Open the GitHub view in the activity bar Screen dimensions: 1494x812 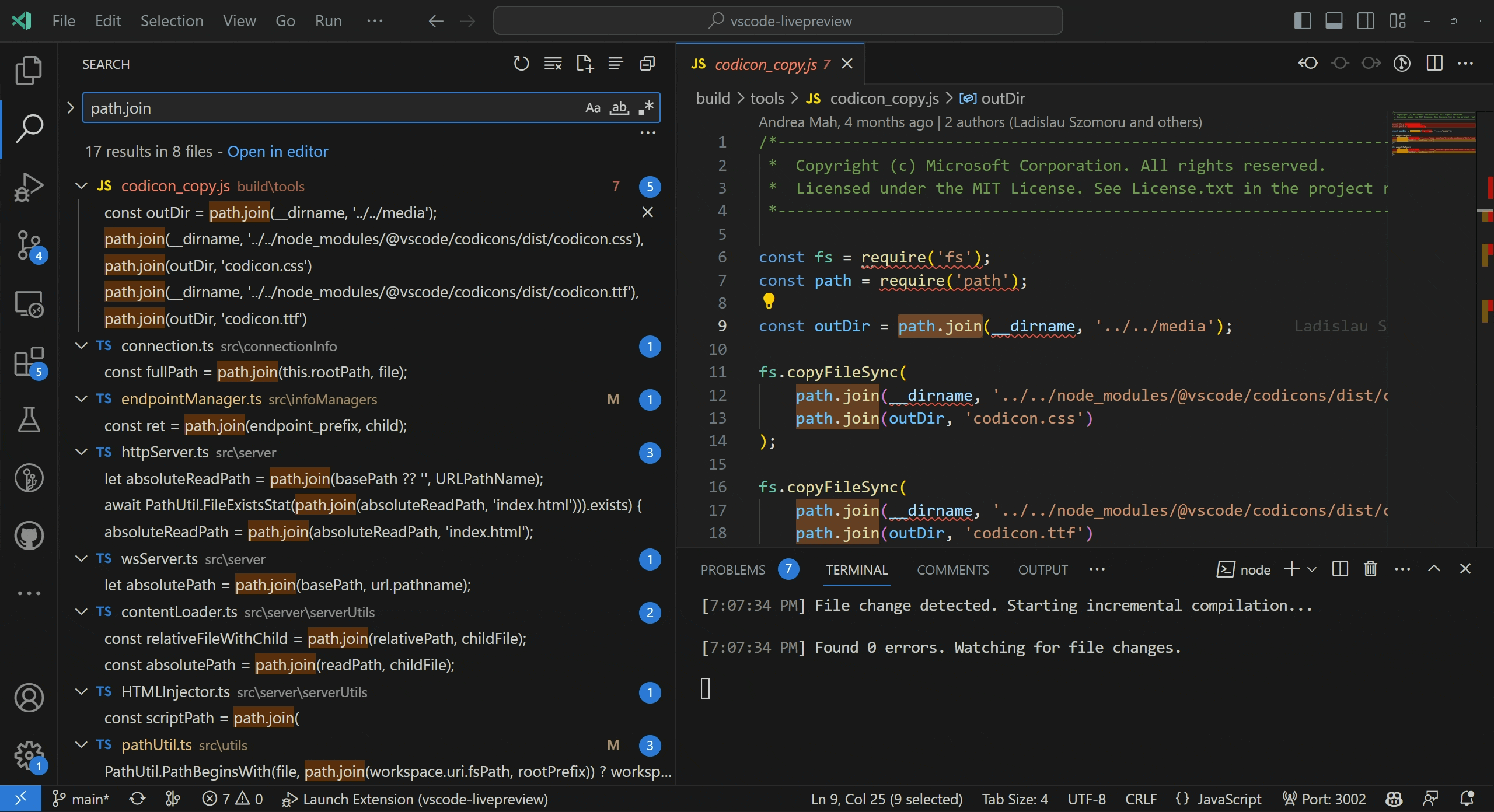pyautogui.click(x=29, y=535)
